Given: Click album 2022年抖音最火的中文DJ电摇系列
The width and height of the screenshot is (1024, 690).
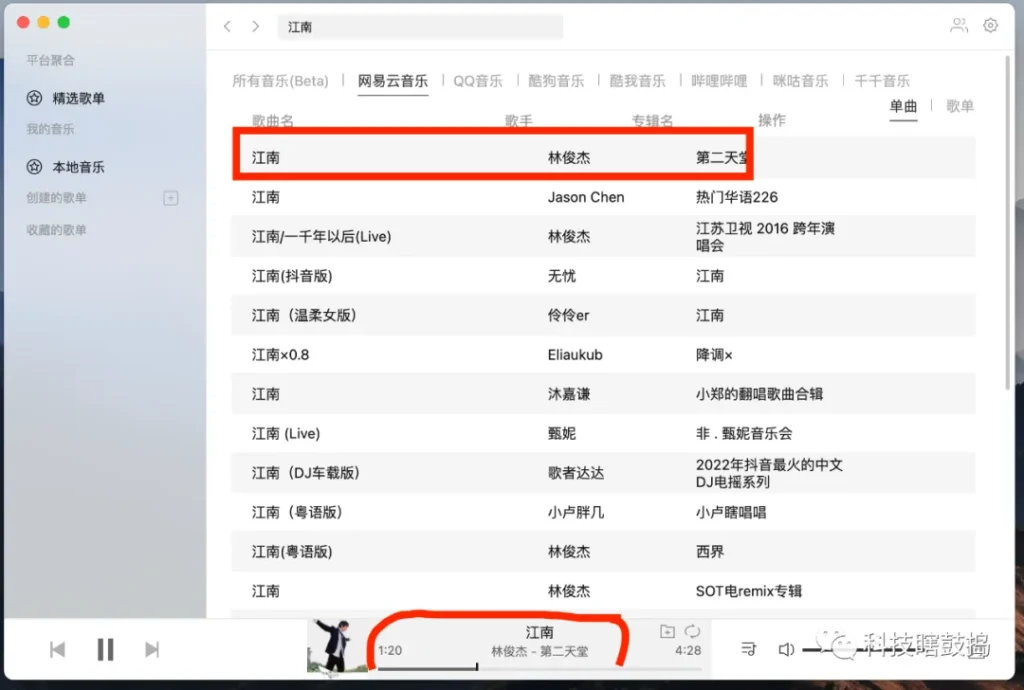Looking at the screenshot, I should tap(769, 473).
